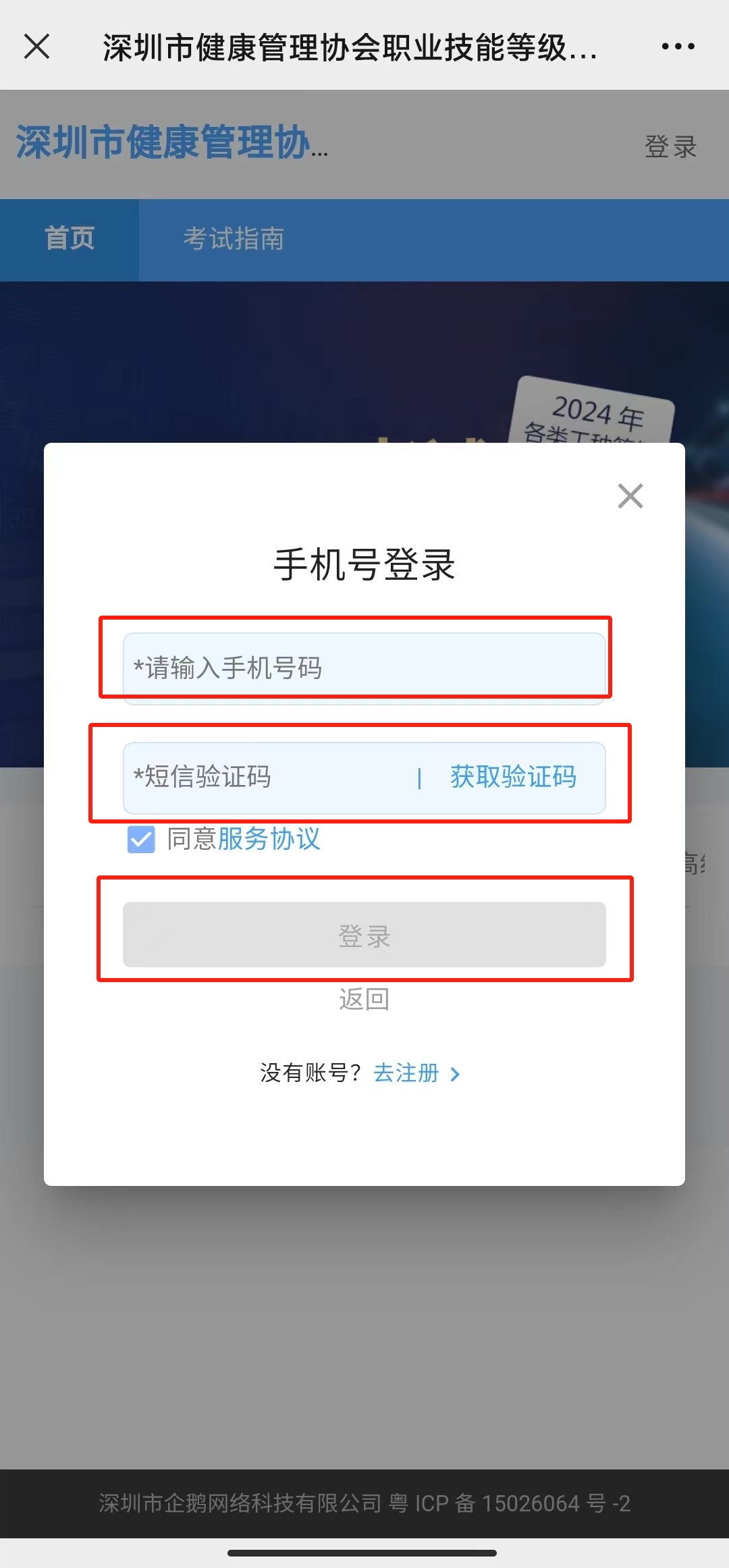
Task: Select the 首页 tab
Action: (x=69, y=239)
